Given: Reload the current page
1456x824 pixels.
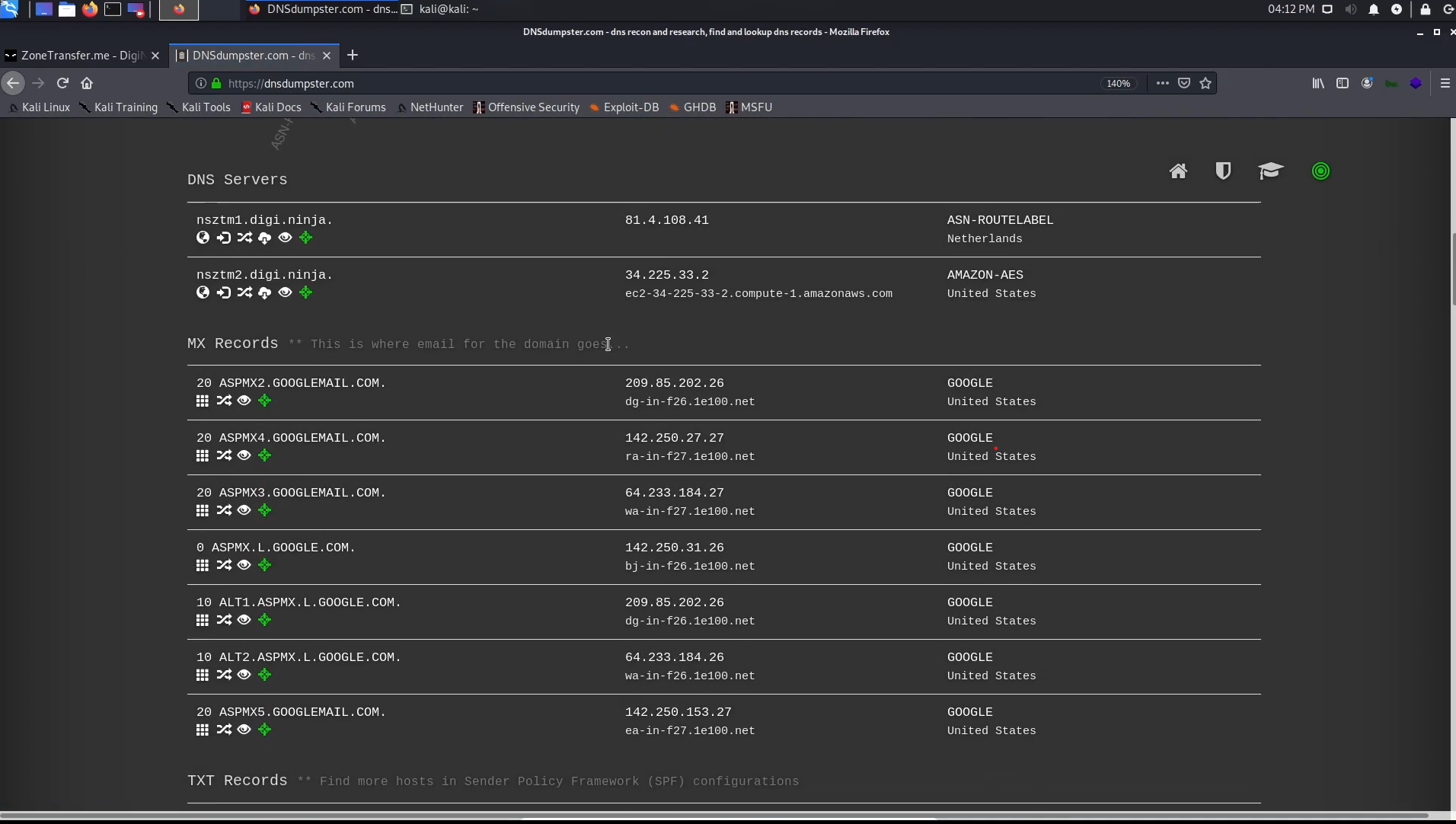Looking at the screenshot, I should click(62, 84).
